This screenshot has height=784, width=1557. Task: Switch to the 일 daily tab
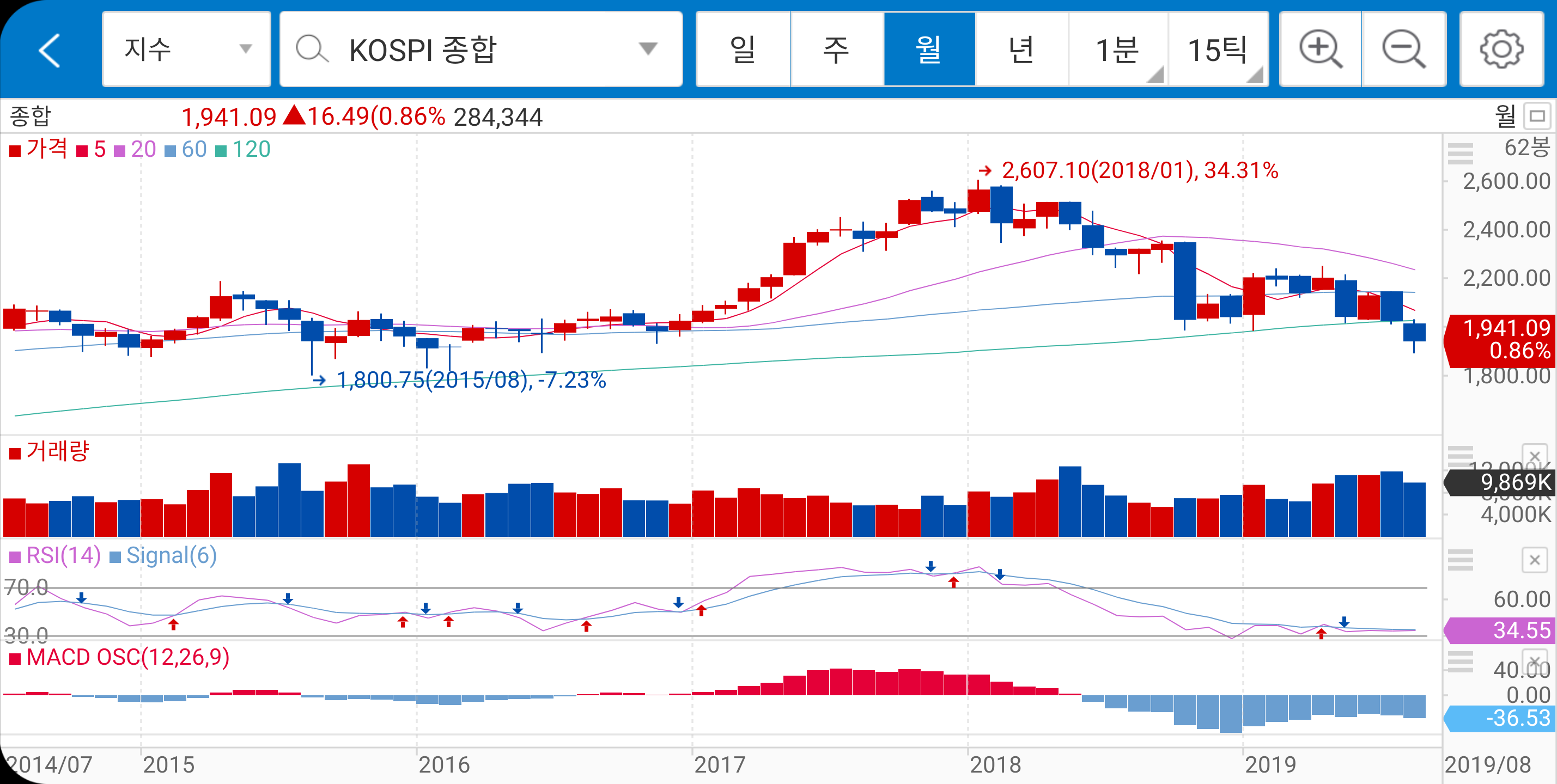(742, 50)
